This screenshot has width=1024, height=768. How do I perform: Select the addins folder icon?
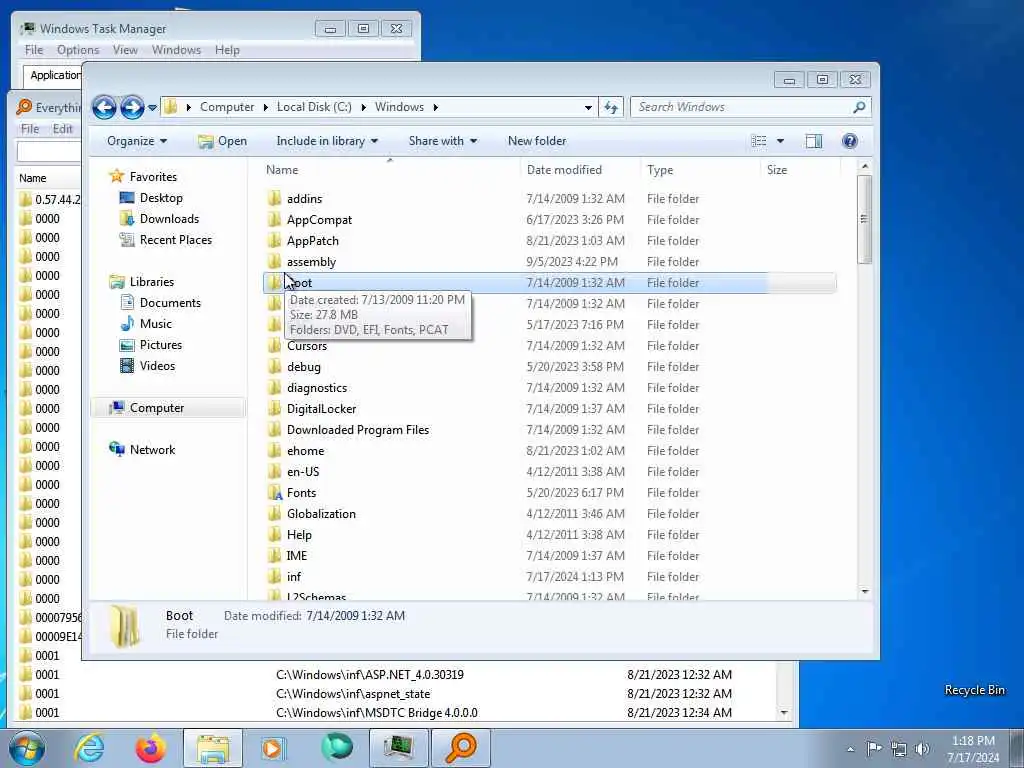tap(275, 199)
